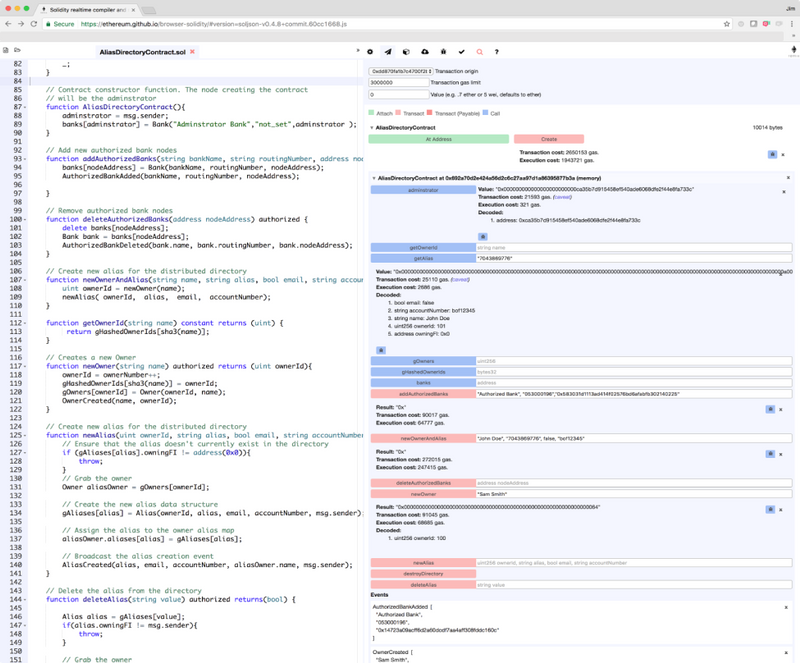This screenshot has width=800, height=663.
Task: Dismiss the contract creation cost result
Action: 783,155
